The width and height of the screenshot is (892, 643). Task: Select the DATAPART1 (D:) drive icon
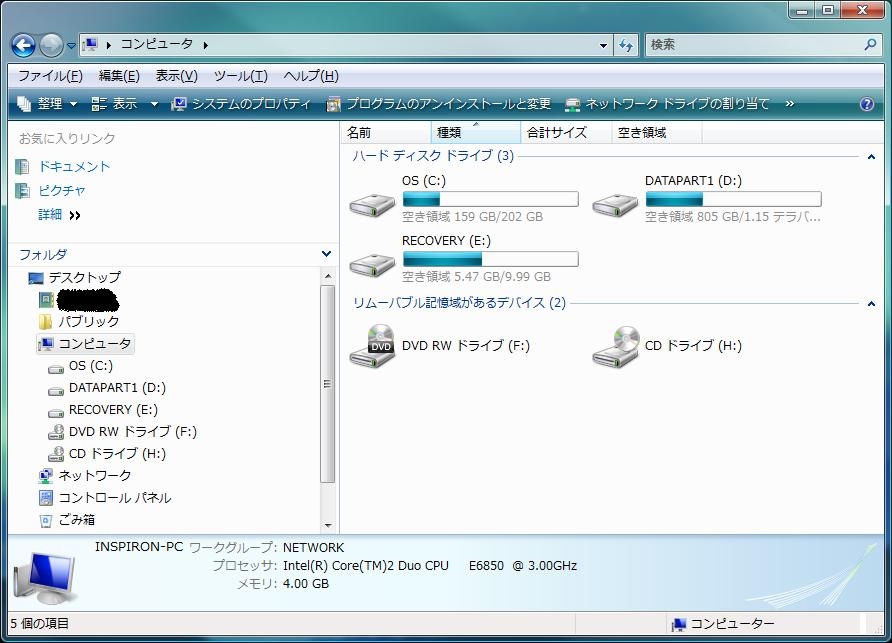[615, 204]
